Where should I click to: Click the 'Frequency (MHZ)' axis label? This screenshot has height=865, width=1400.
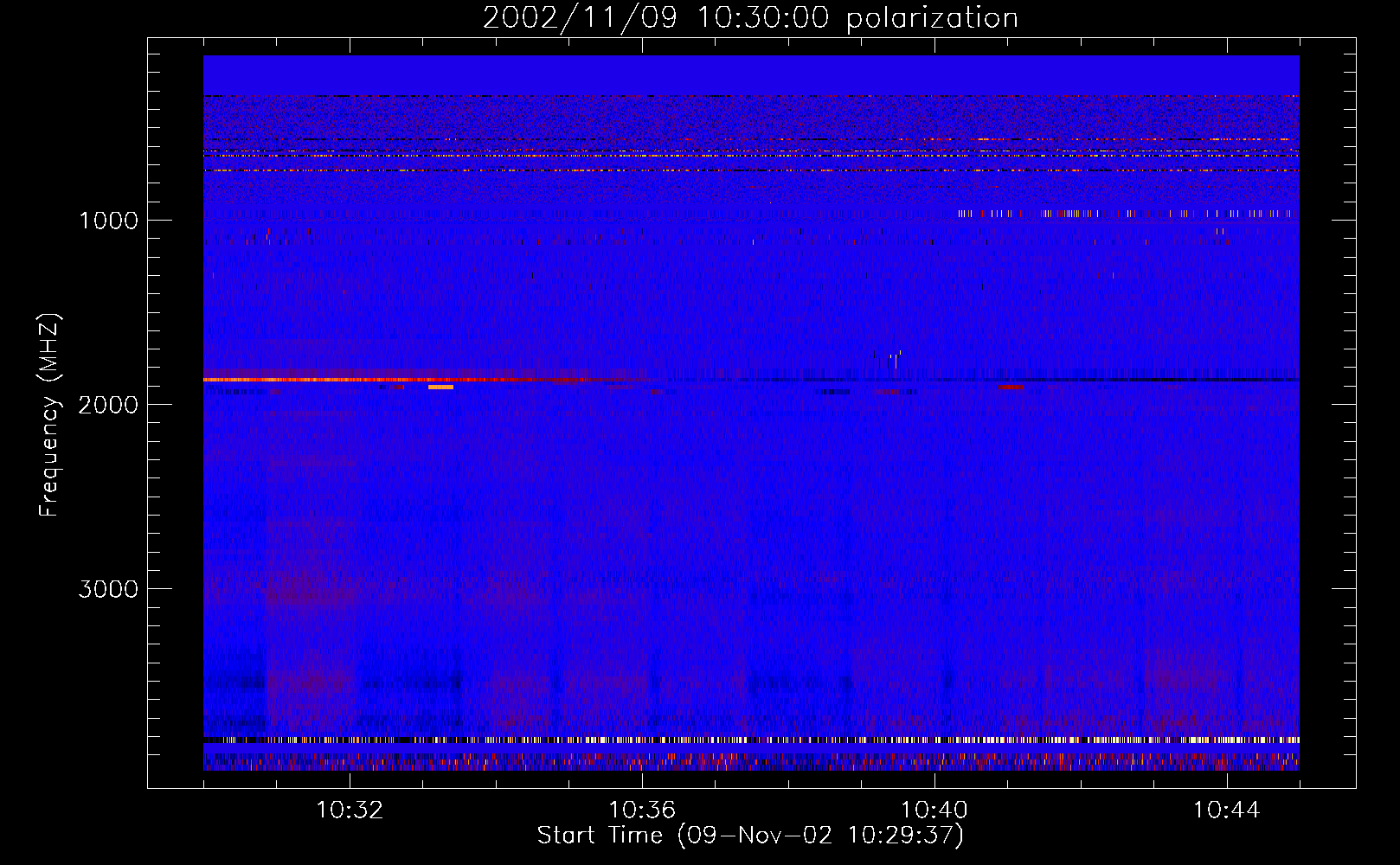(48, 415)
